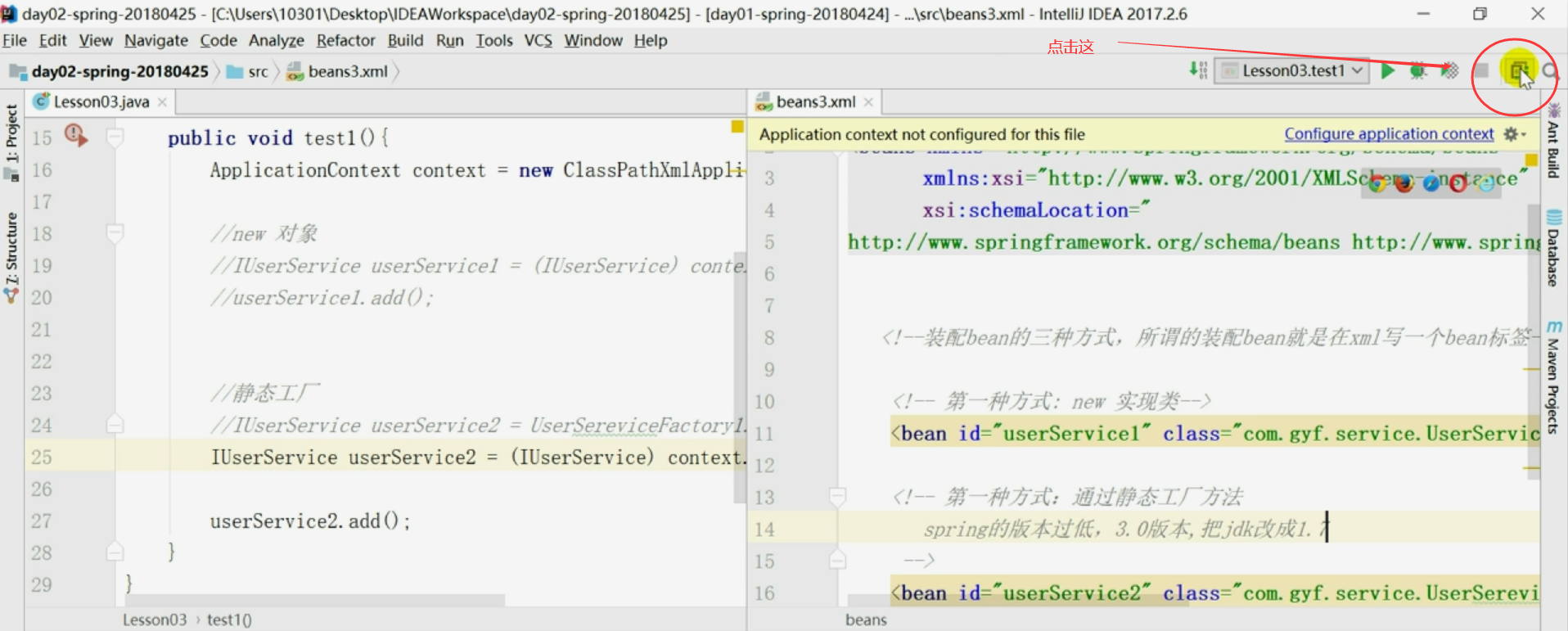Click the xsi:schemaLocation attribute line
The height and width of the screenshot is (631, 1568).
pos(1036,210)
